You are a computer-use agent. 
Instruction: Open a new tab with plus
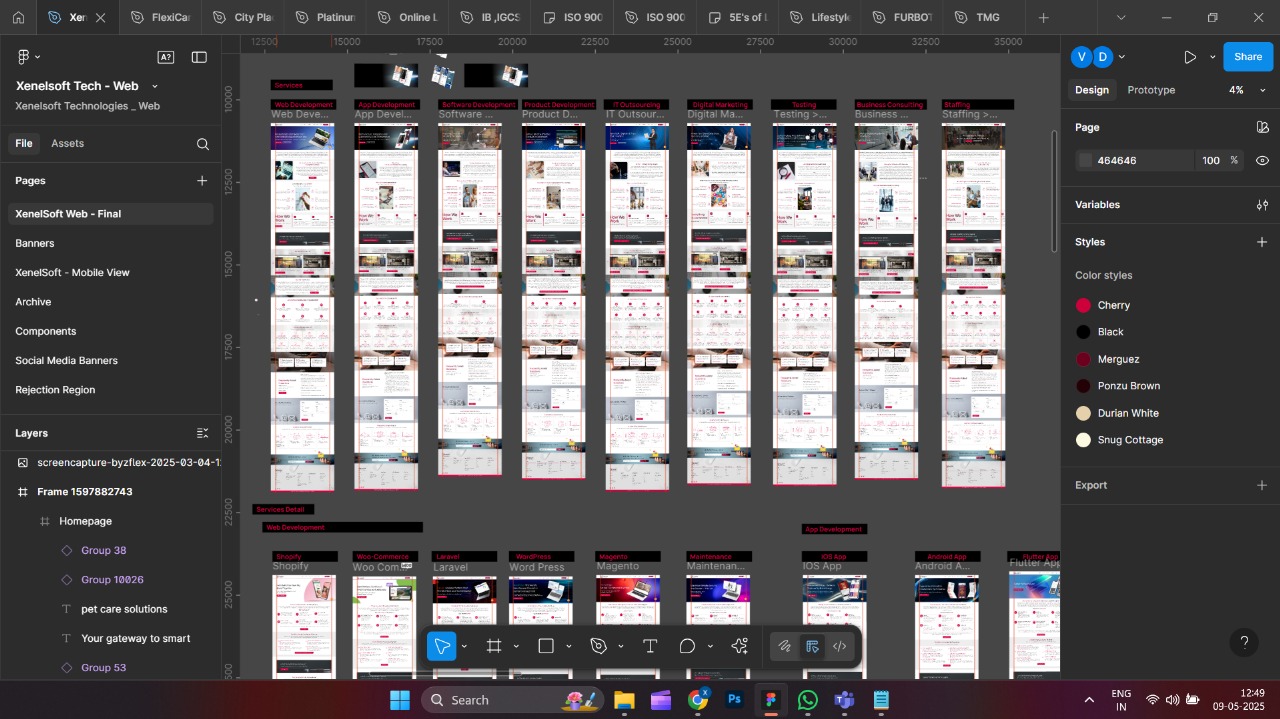pos(1044,17)
